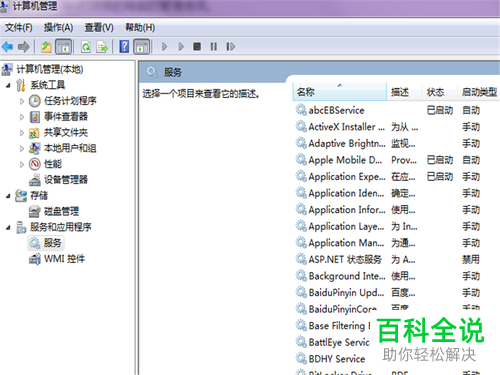Select the abcEBService service row
The height and width of the screenshot is (375, 500).
(397, 110)
